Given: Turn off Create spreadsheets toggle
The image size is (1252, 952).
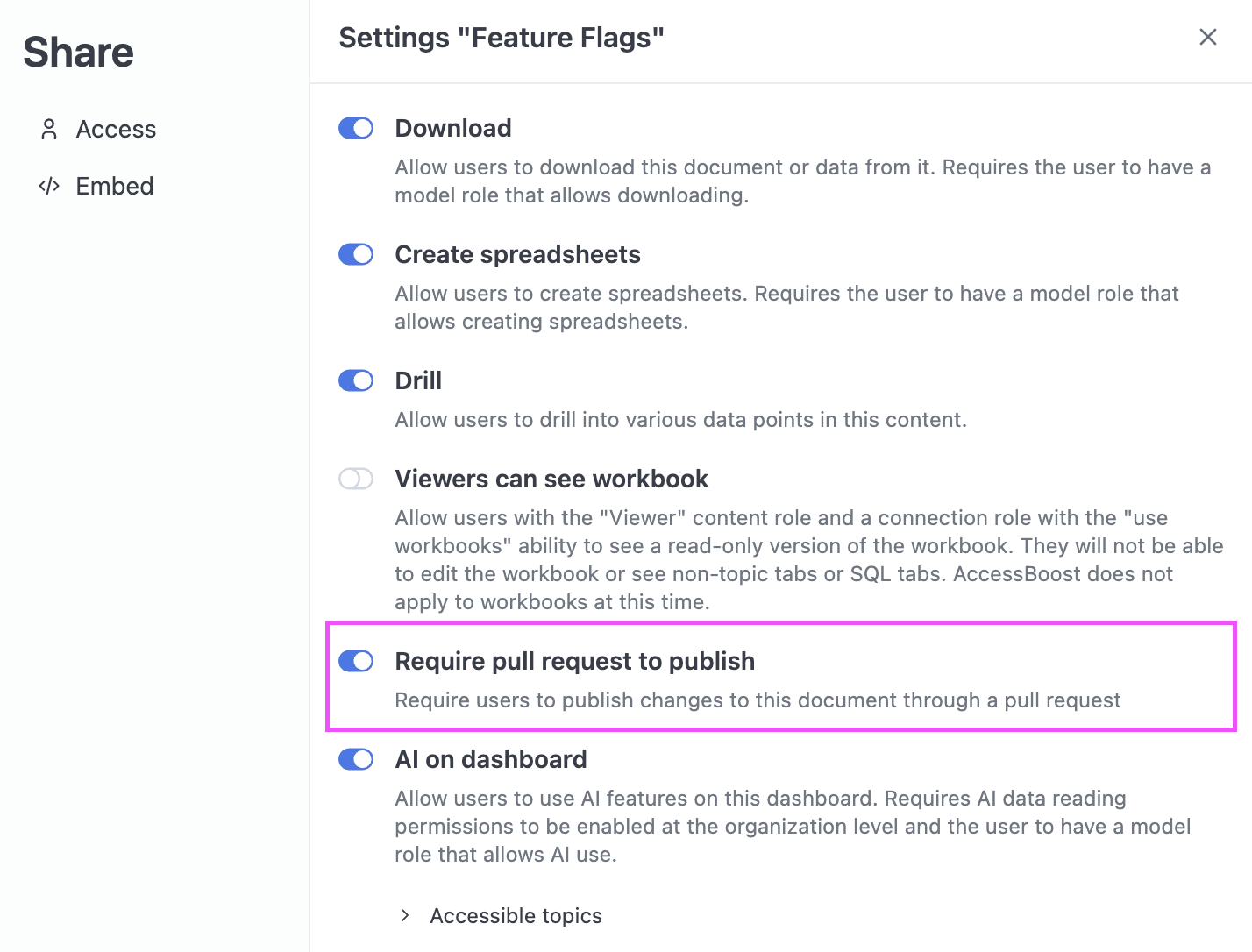Looking at the screenshot, I should pos(356,254).
